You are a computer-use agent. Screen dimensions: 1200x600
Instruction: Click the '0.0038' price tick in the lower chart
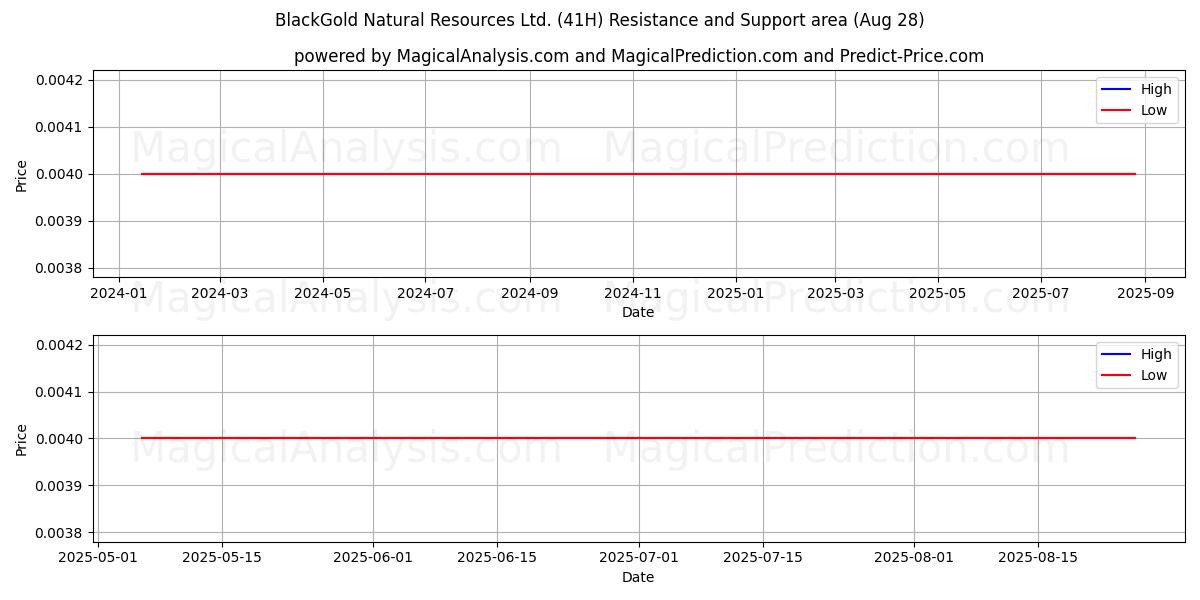tap(62, 532)
